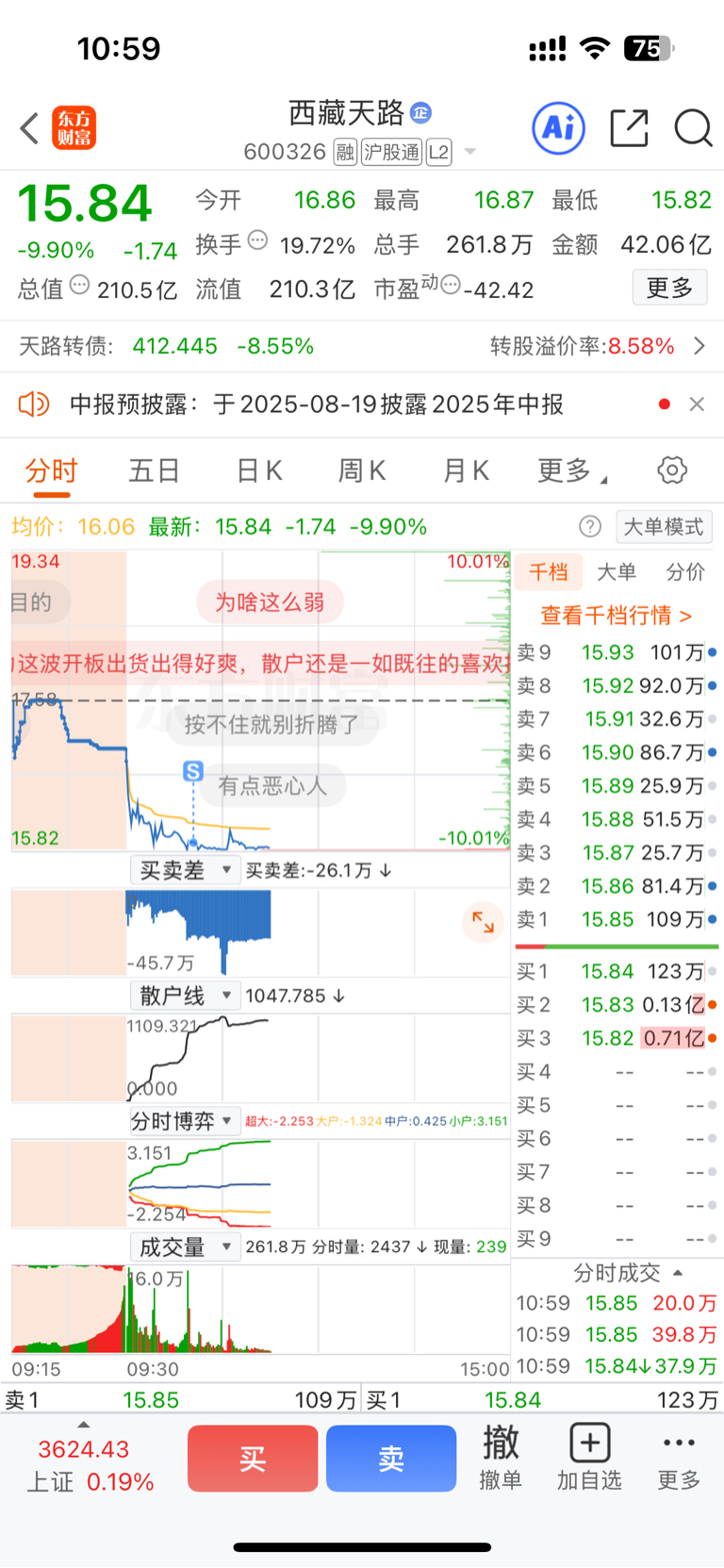724x1568 pixels.
Task: Open the 中报预披露 announcement text
Action: [x=317, y=404]
